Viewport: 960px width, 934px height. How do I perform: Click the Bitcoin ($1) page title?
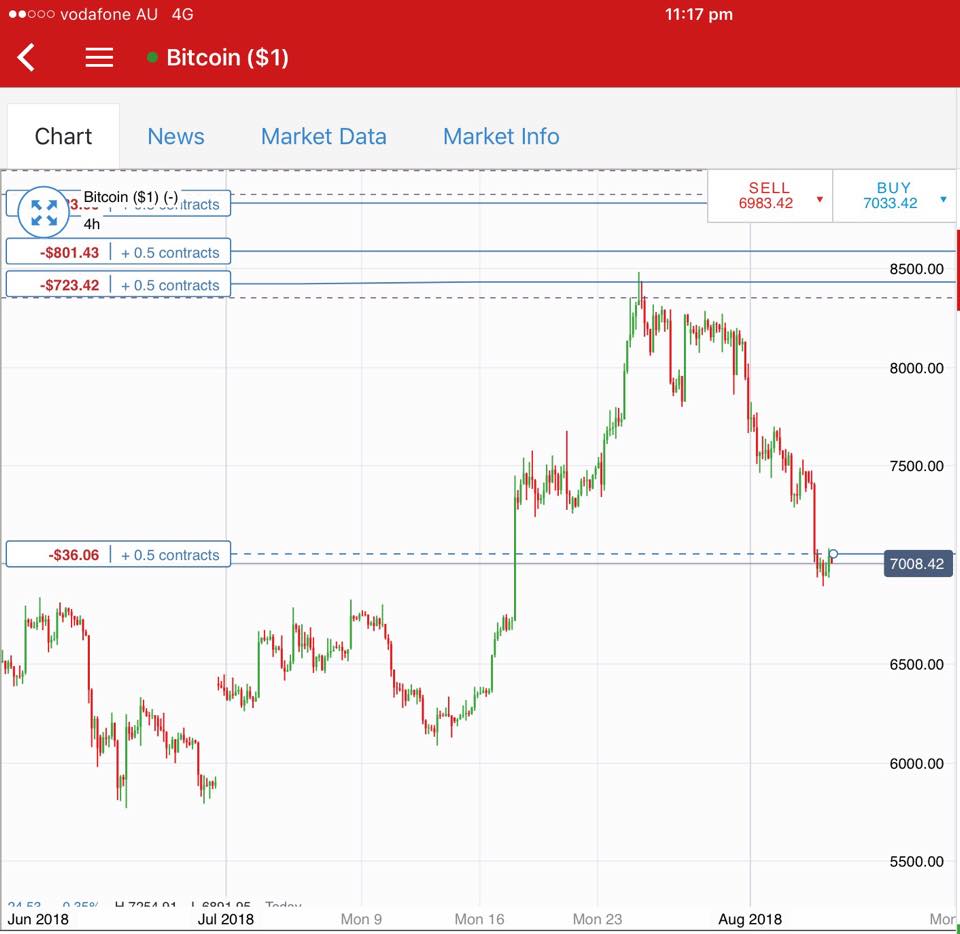point(227,58)
